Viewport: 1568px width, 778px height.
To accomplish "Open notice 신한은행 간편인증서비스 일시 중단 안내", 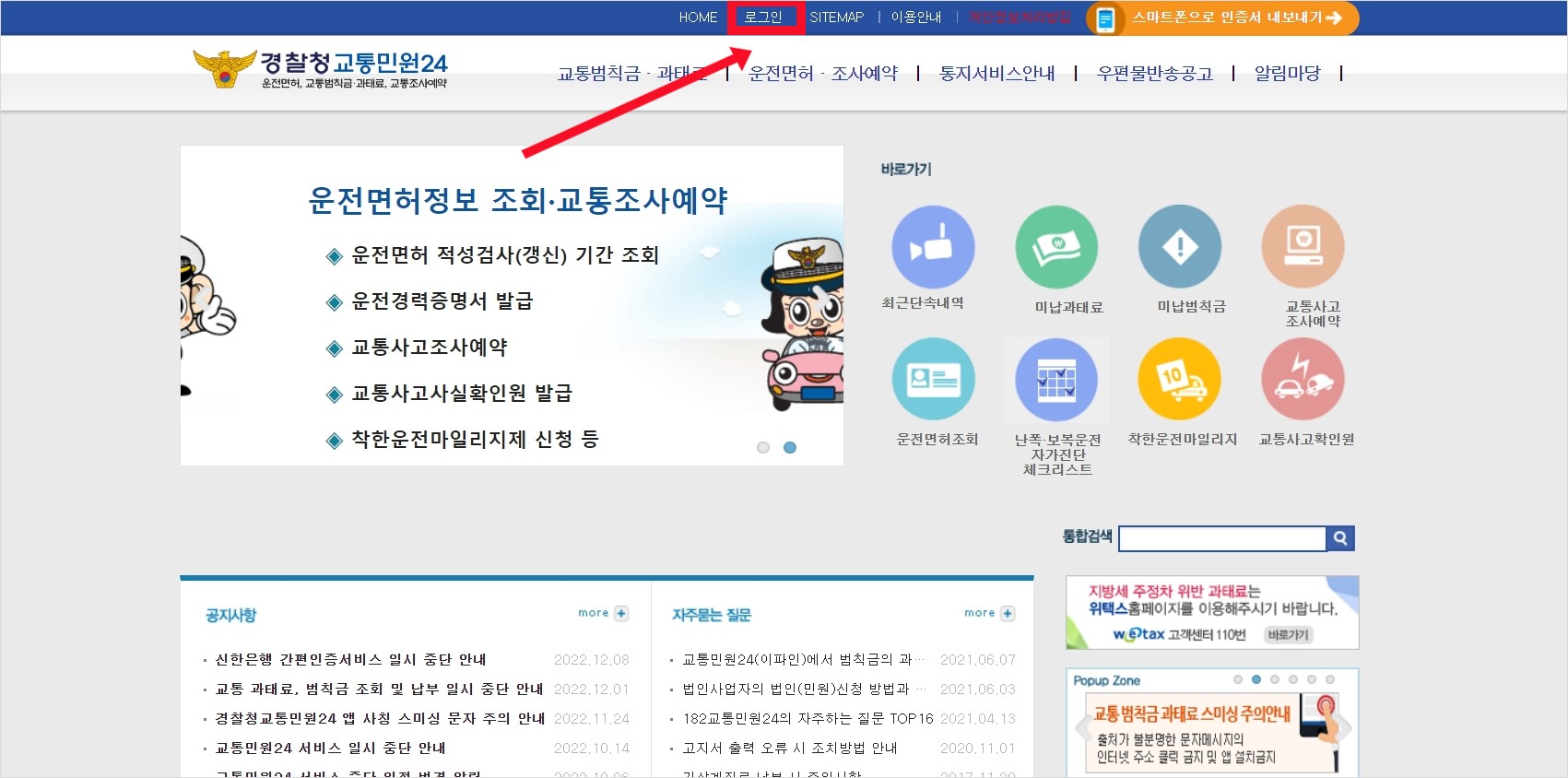I will point(350,660).
